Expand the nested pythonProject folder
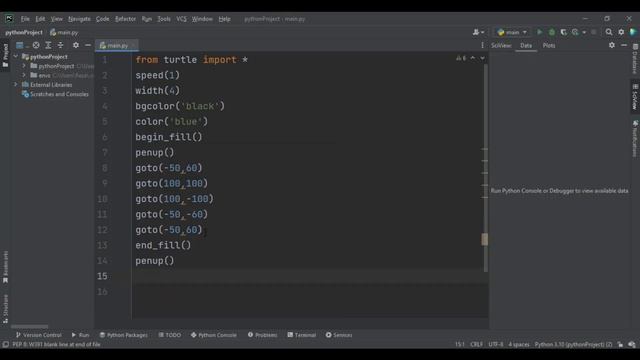 [x=24, y=66]
